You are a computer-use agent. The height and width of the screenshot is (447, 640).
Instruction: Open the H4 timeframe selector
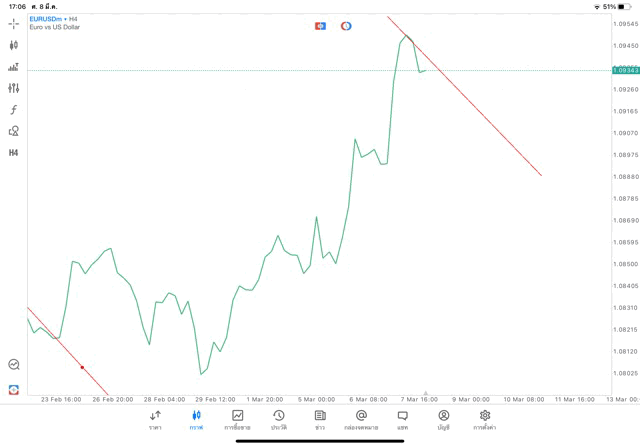pyautogui.click(x=14, y=153)
